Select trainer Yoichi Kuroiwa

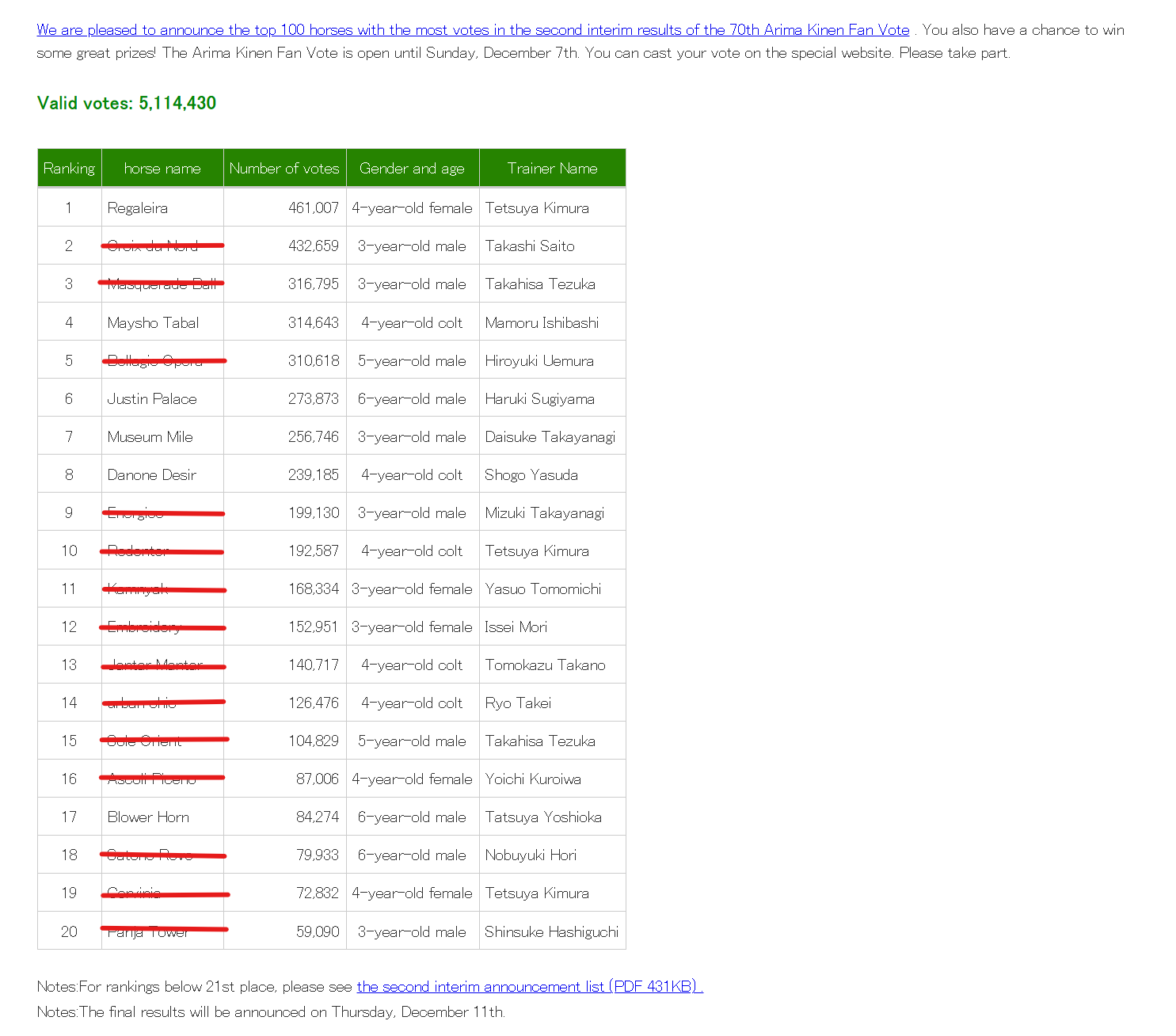click(533, 779)
